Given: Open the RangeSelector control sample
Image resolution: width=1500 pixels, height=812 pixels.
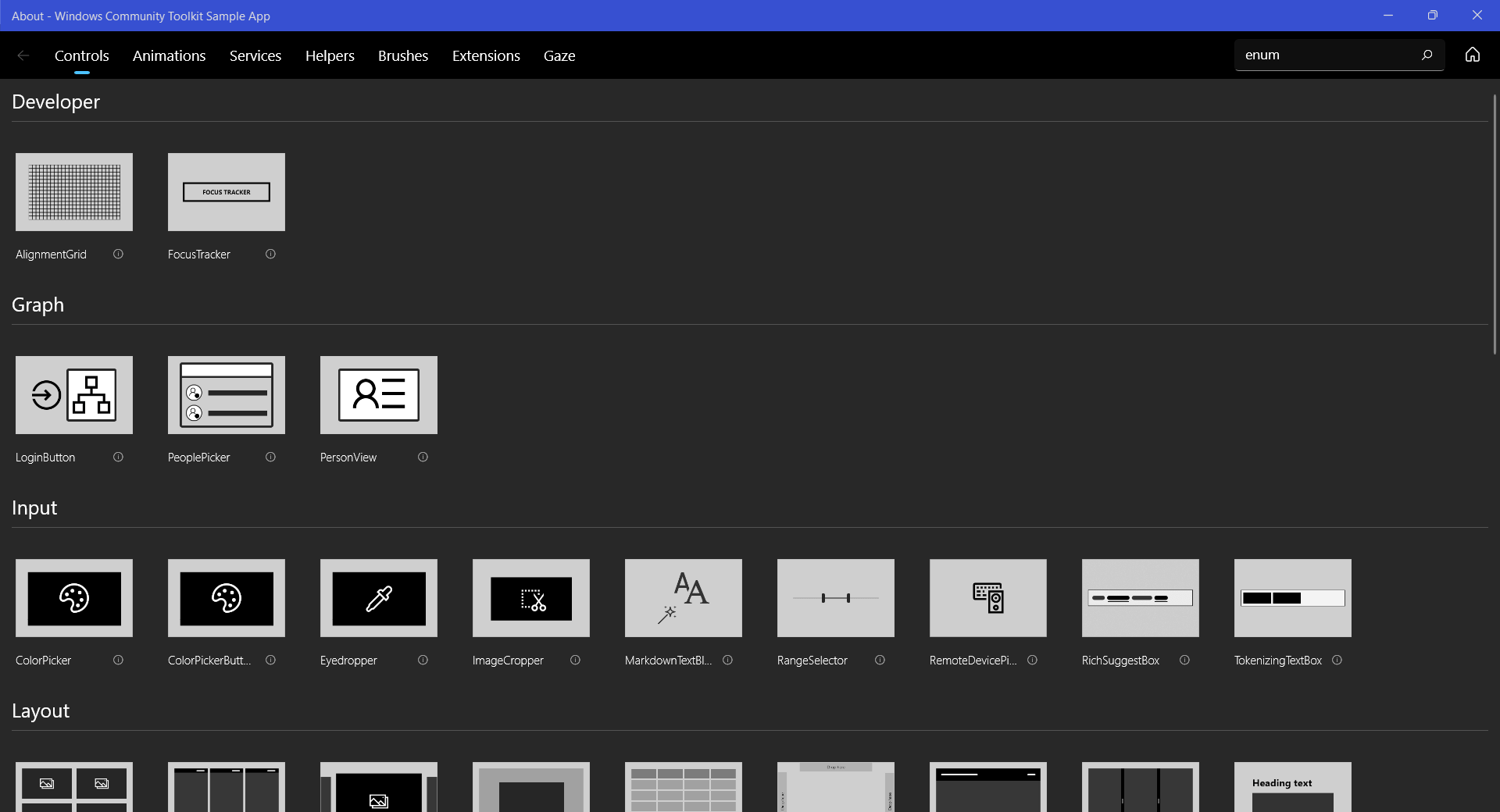Looking at the screenshot, I should (x=835, y=598).
